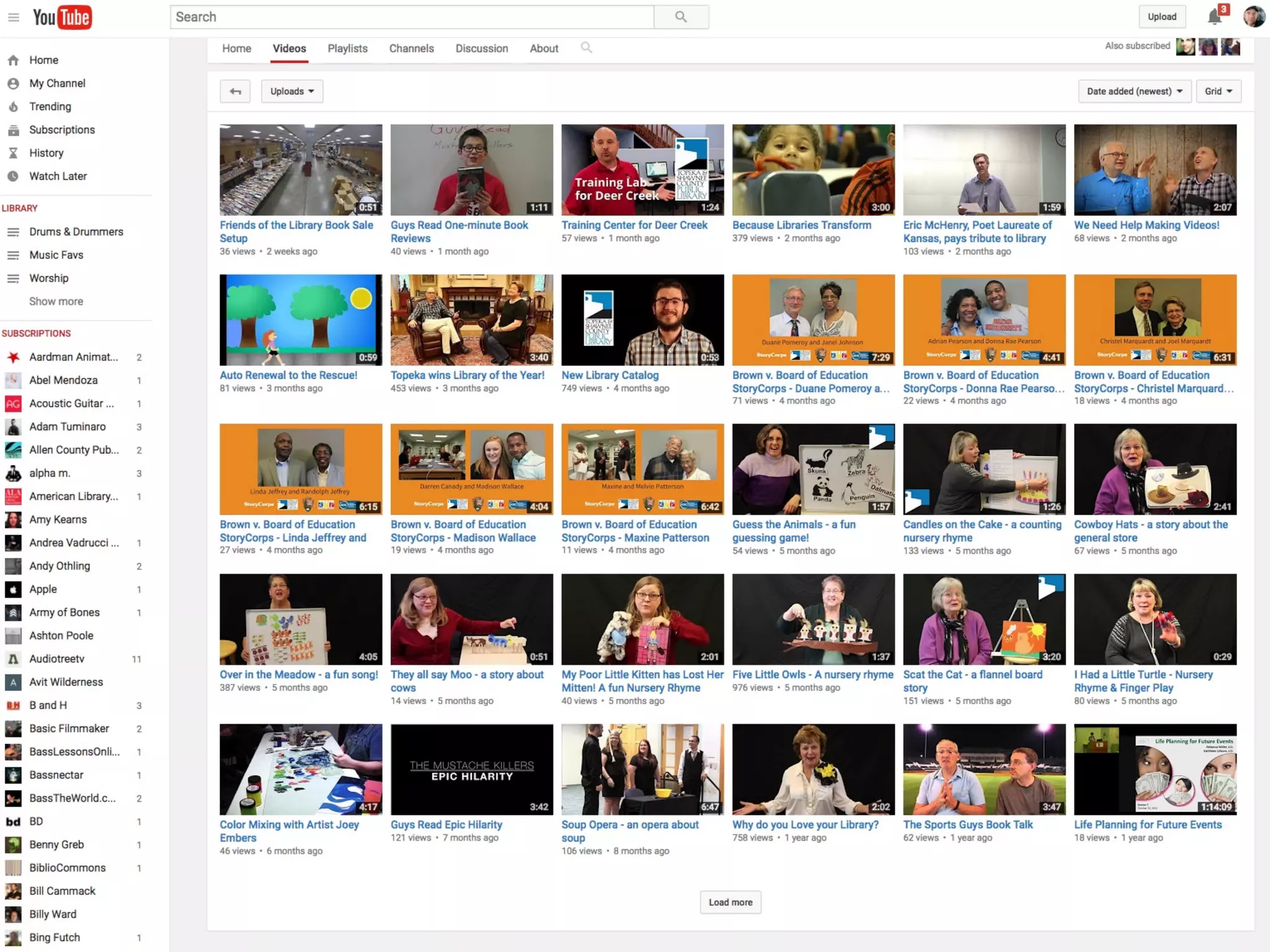This screenshot has width=1270, height=952.
Task: Click the channel search magnifier icon
Action: point(586,48)
